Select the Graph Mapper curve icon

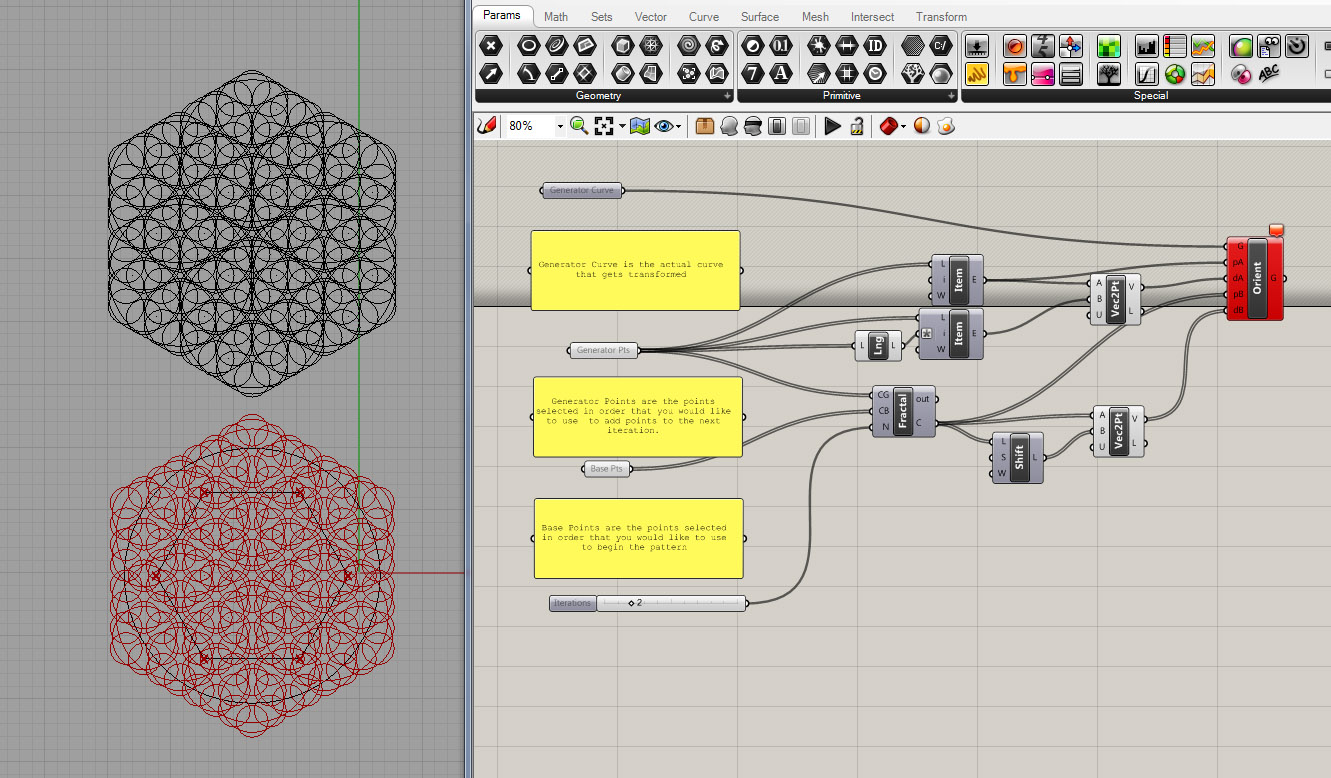click(1146, 73)
